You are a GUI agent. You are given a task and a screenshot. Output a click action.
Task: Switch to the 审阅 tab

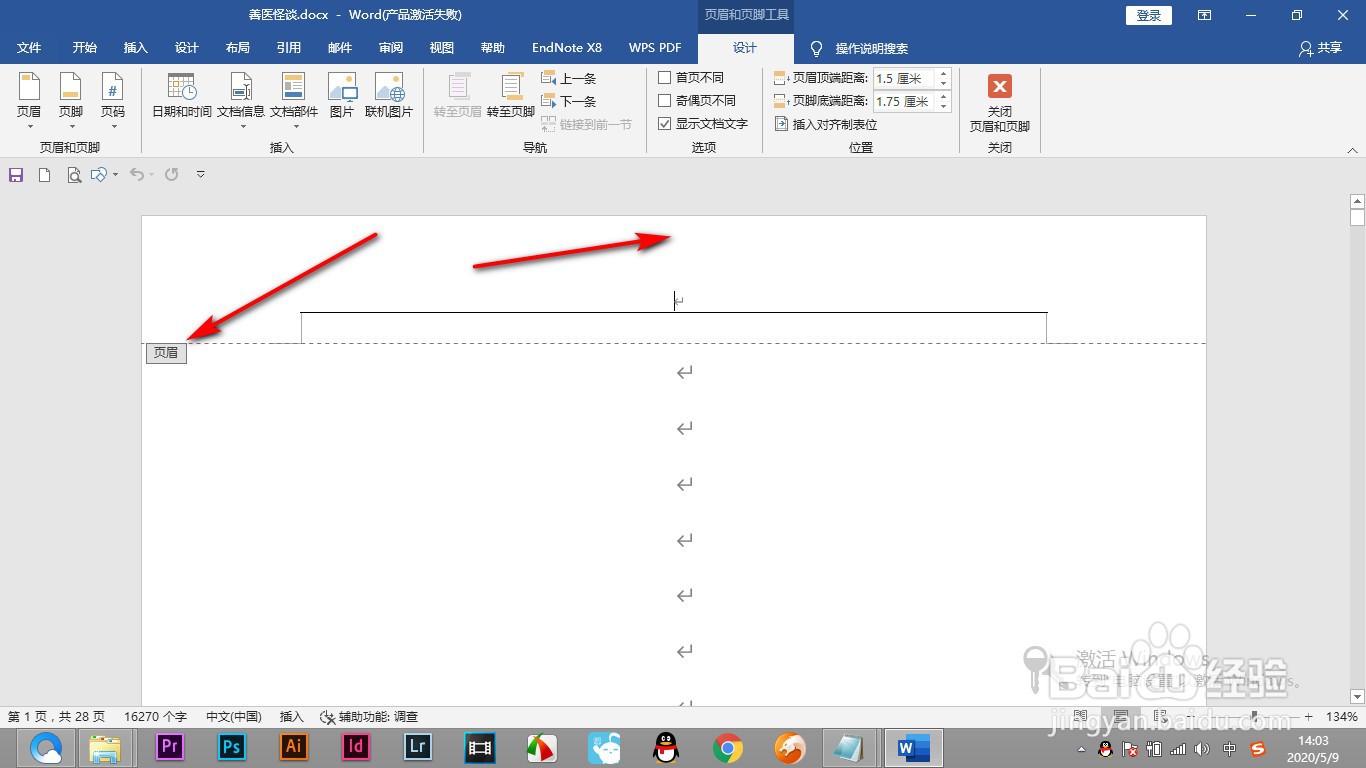(391, 48)
